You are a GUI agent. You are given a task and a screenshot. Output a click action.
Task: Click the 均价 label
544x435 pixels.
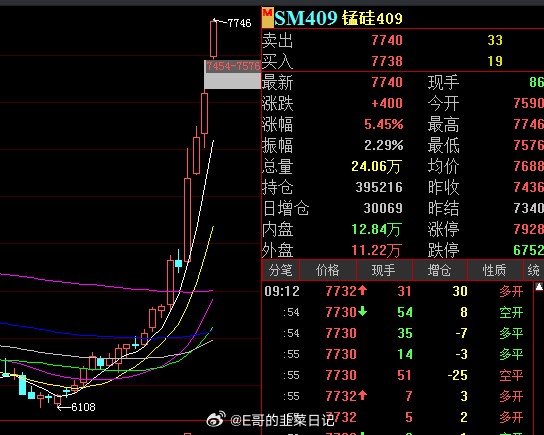click(443, 166)
